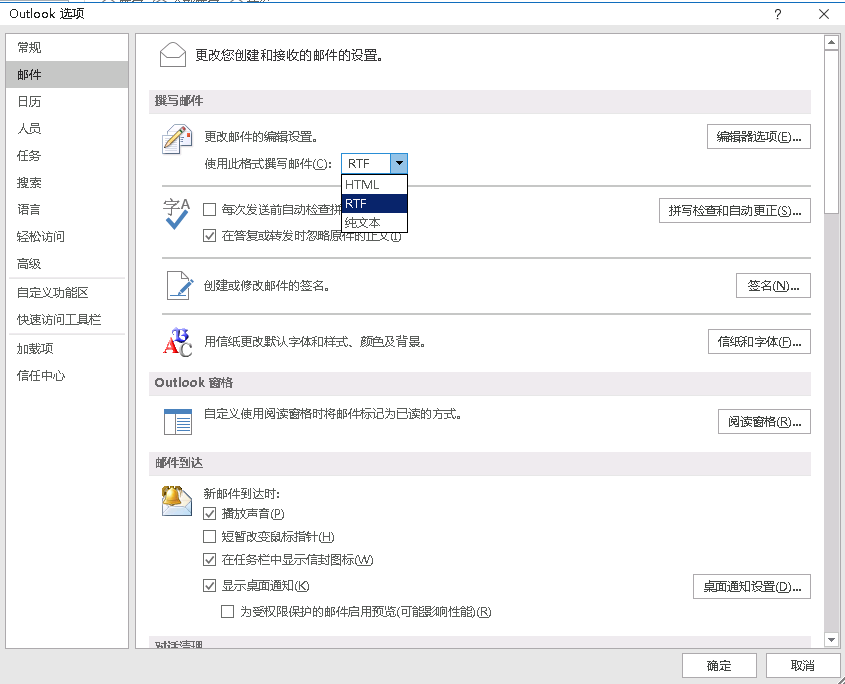Click the envelope icon at top of mail settings
Viewport: 845px width, 684px height.
tap(172, 54)
